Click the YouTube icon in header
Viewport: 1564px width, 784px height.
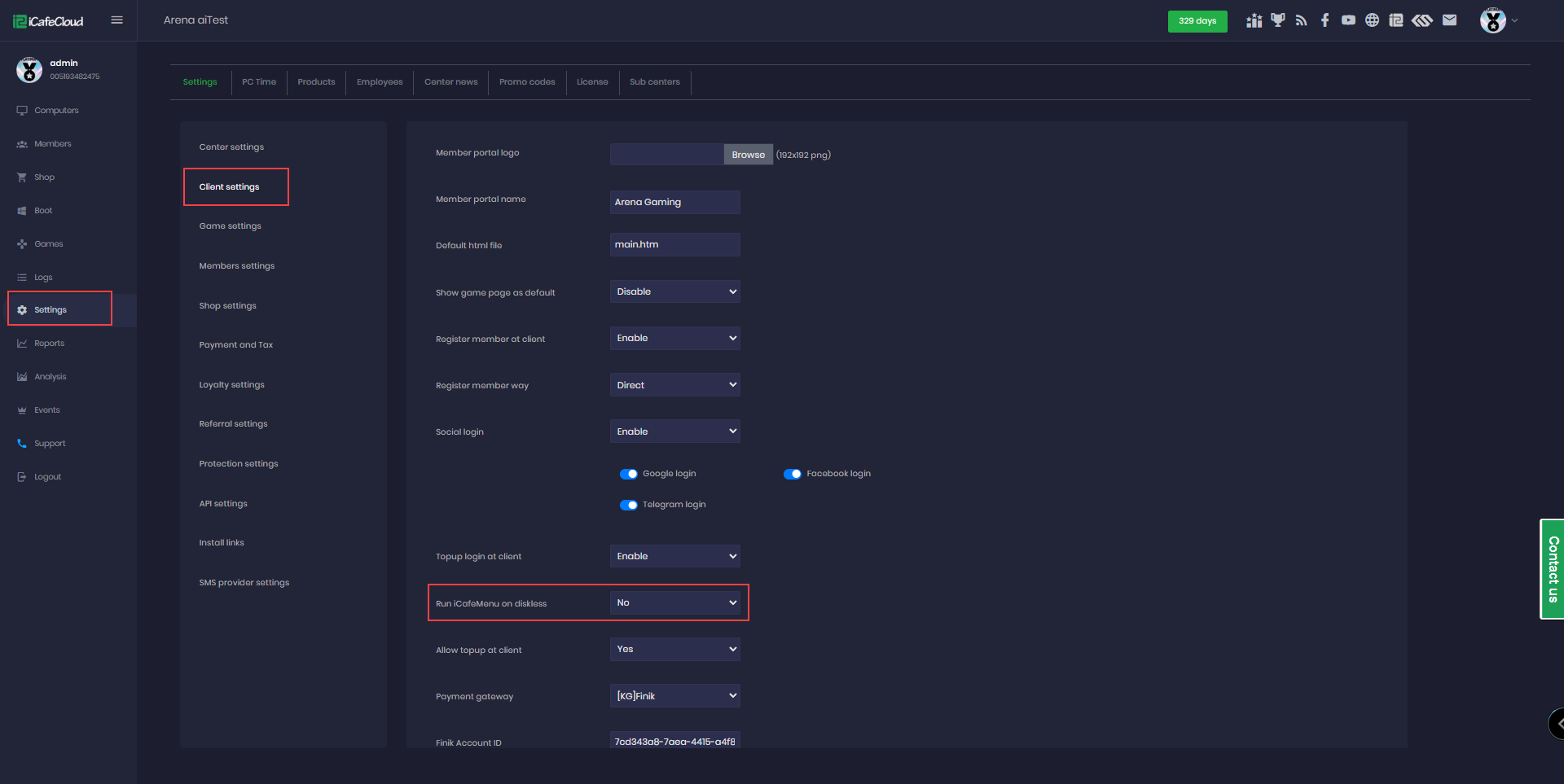pyautogui.click(x=1348, y=20)
